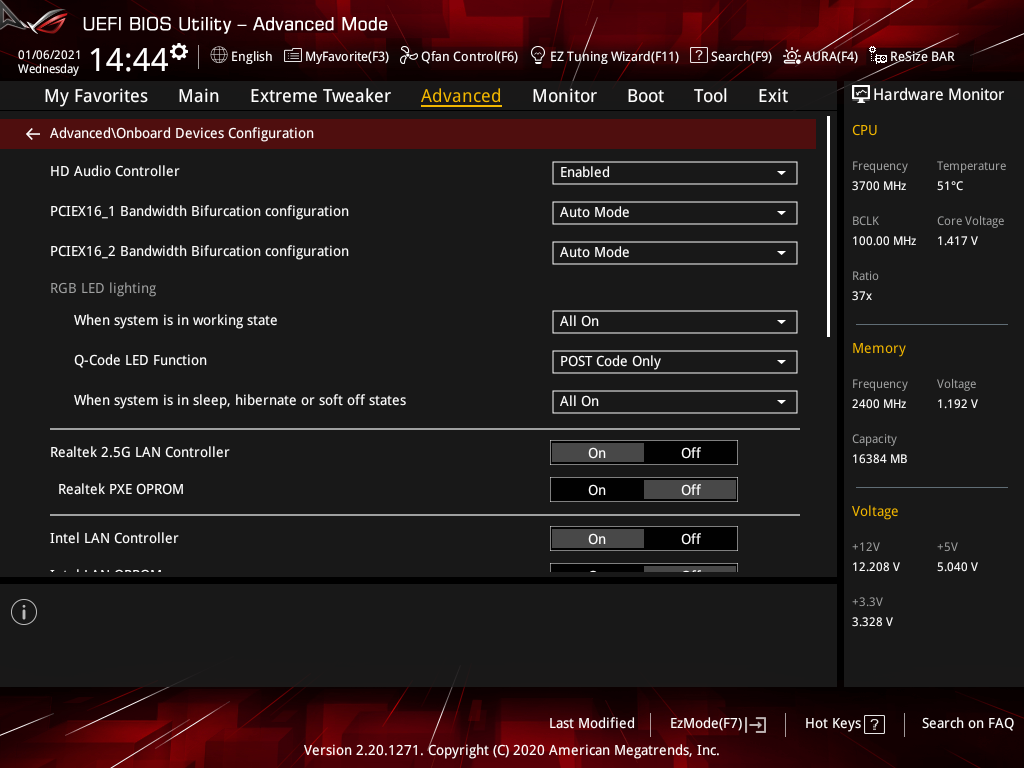Open MyFavorite list icon

[293, 56]
